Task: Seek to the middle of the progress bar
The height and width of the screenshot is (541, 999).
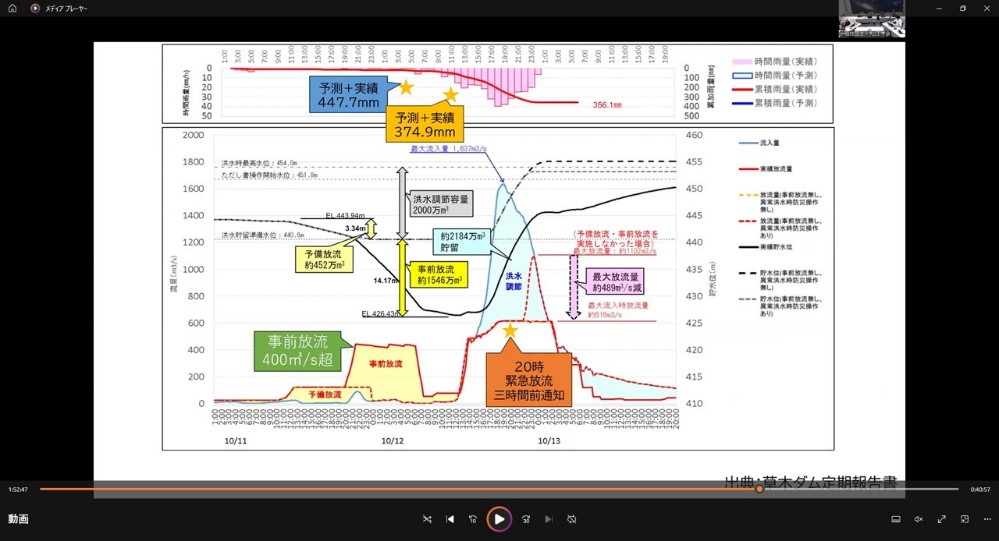Action: (x=499, y=489)
